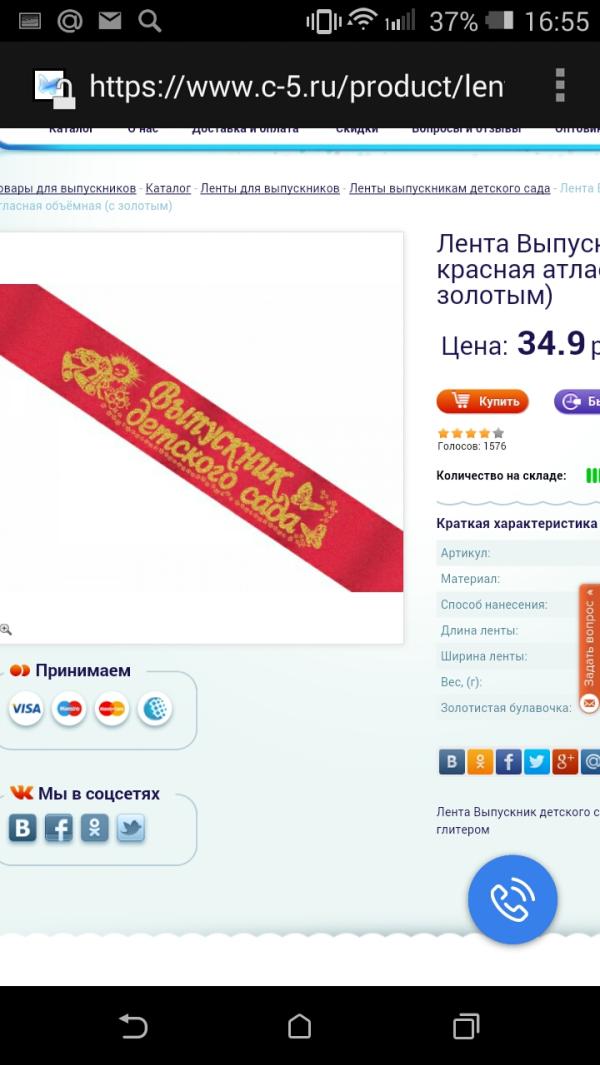
Task: Open browser three-dot overflow menu
Action: [560, 86]
